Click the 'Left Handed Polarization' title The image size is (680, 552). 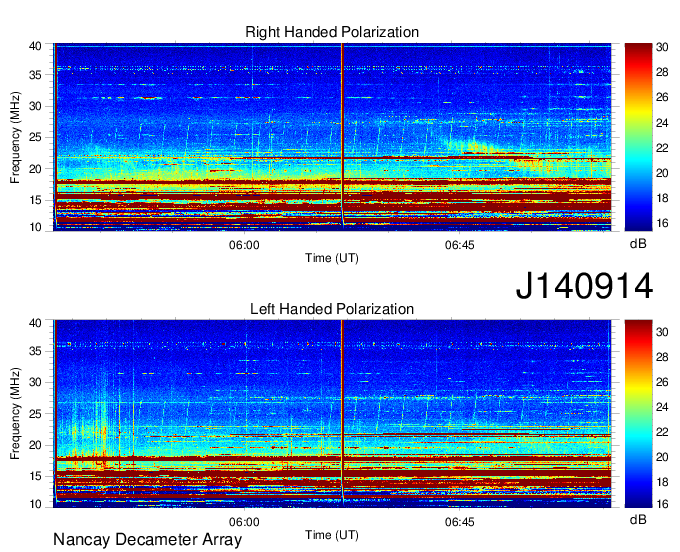pos(332,309)
